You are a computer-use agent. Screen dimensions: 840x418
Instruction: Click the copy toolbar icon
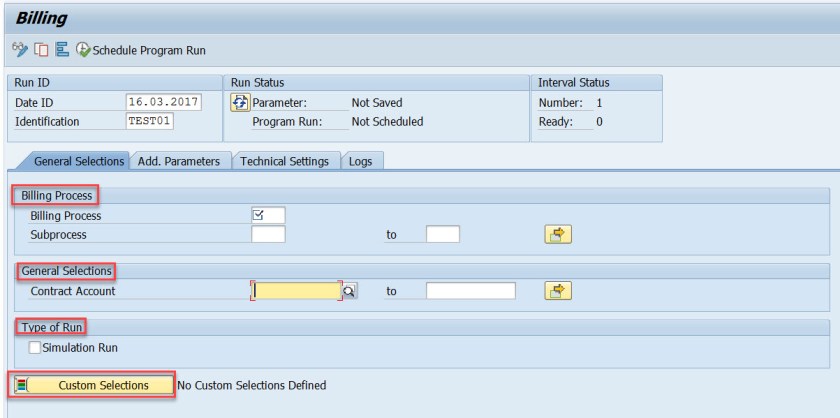coord(41,50)
